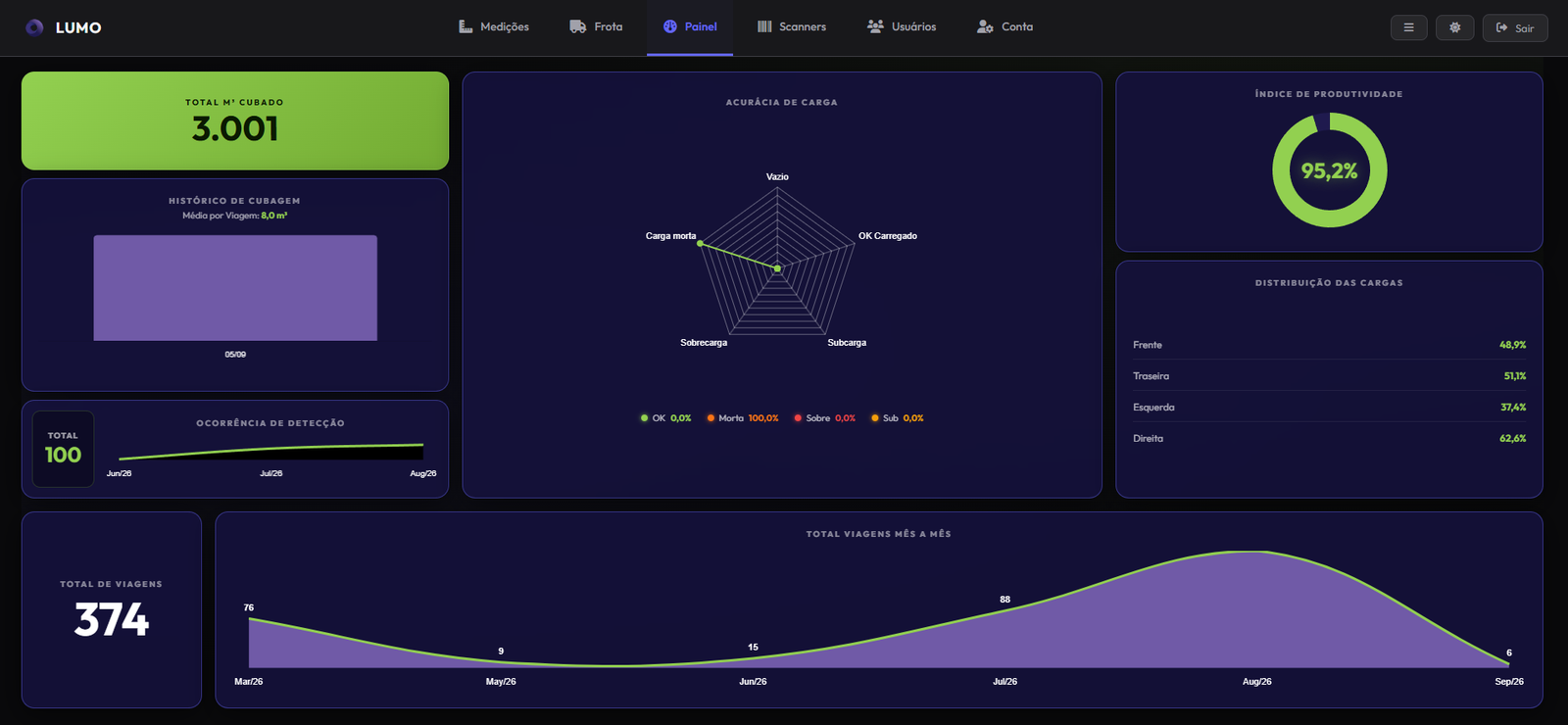Viewport: 1568px width, 725px height.
Task: Open the hamburger menu button
Action: (x=1408, y=27)
